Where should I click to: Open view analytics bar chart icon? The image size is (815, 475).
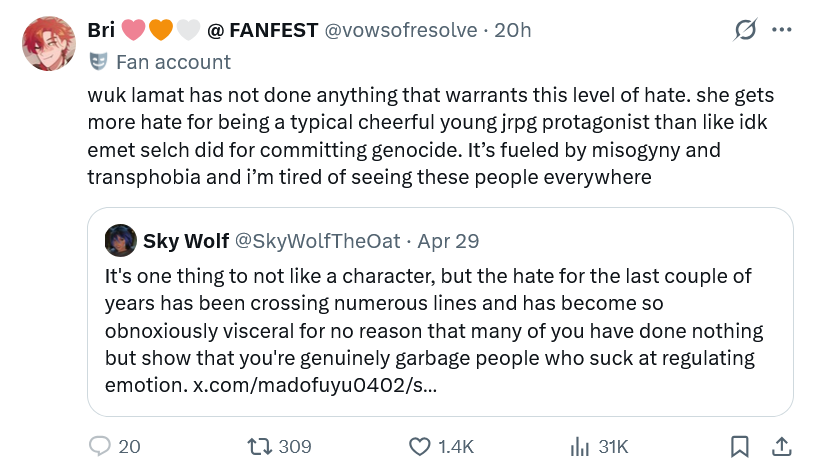(580, 446)
